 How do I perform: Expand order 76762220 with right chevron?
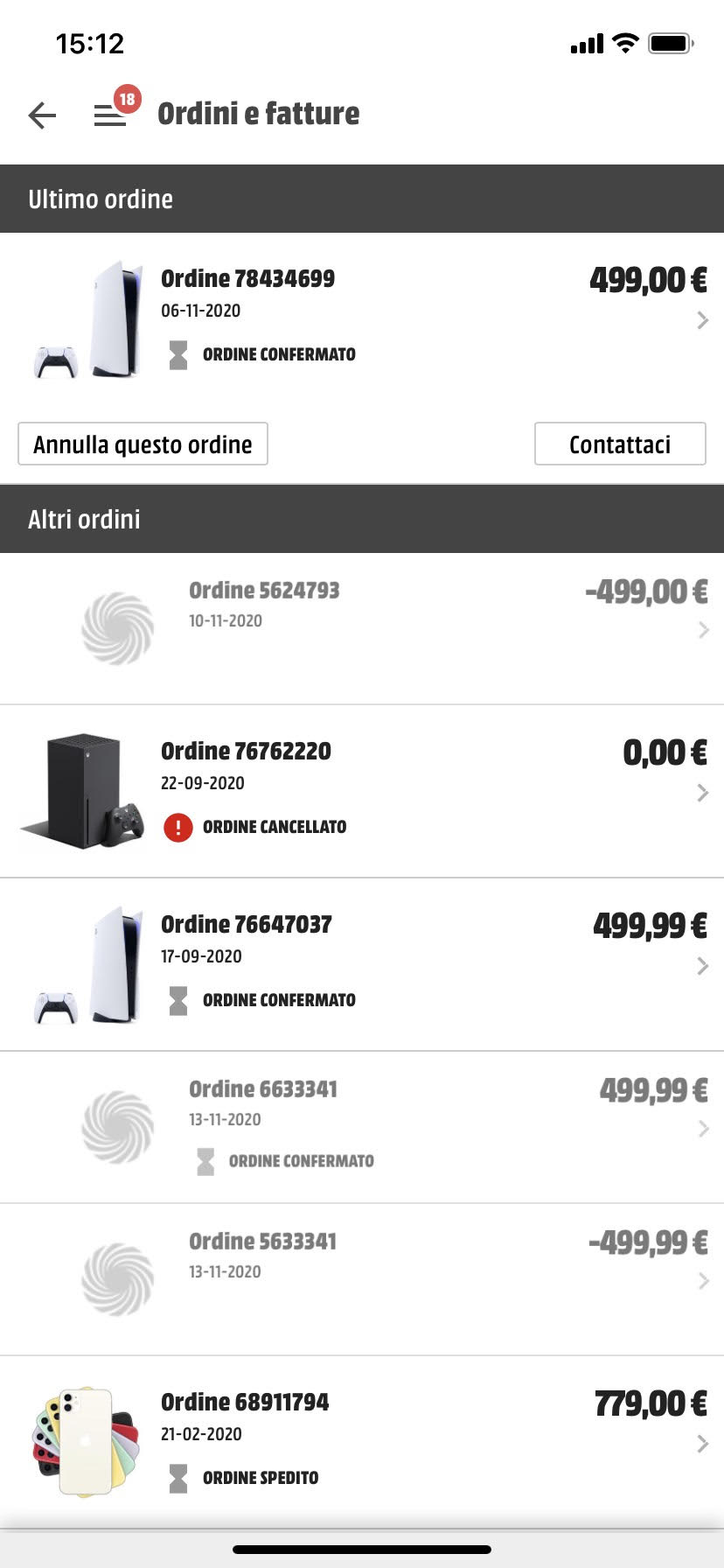702,793
